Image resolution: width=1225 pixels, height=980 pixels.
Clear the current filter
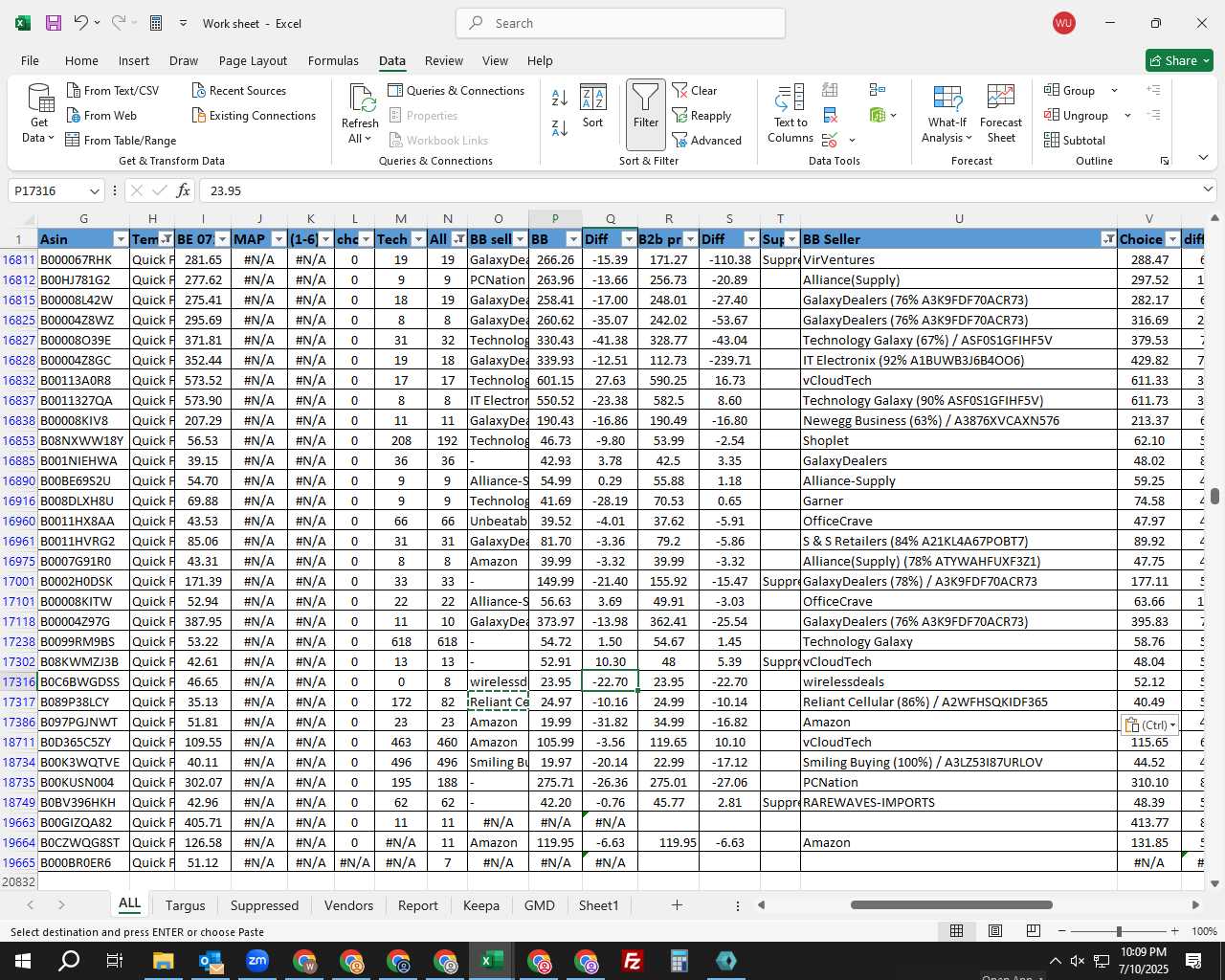695,90
